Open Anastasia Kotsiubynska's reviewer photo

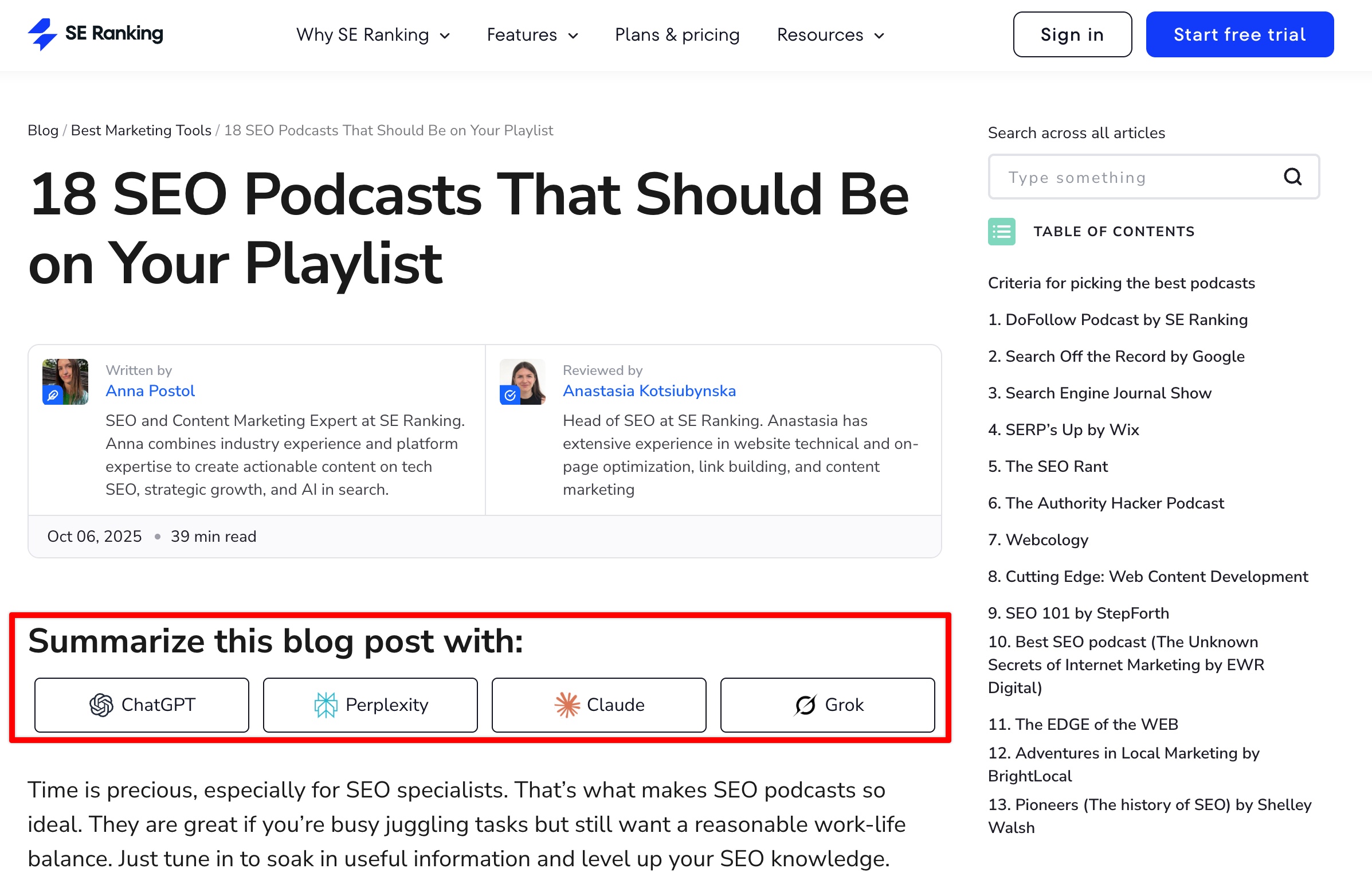click(522, 382)
